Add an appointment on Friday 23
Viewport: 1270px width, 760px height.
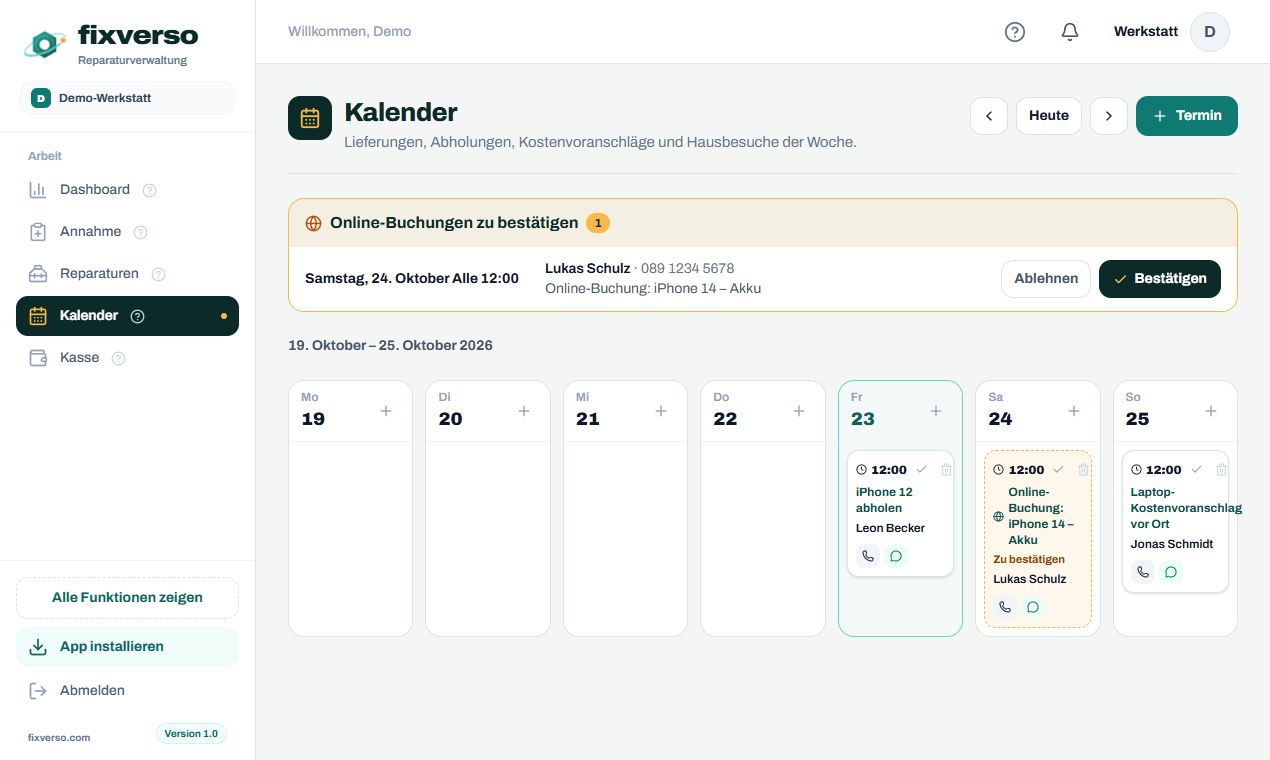point(936,411)
